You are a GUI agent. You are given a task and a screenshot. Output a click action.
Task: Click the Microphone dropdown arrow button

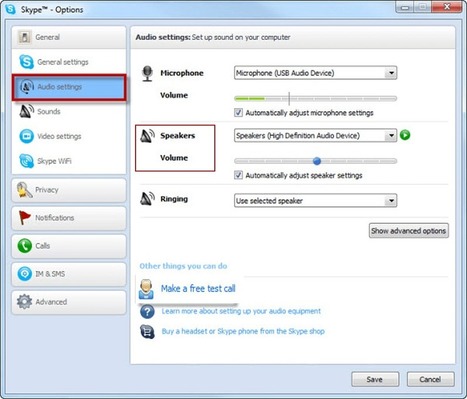coord(391,73)
